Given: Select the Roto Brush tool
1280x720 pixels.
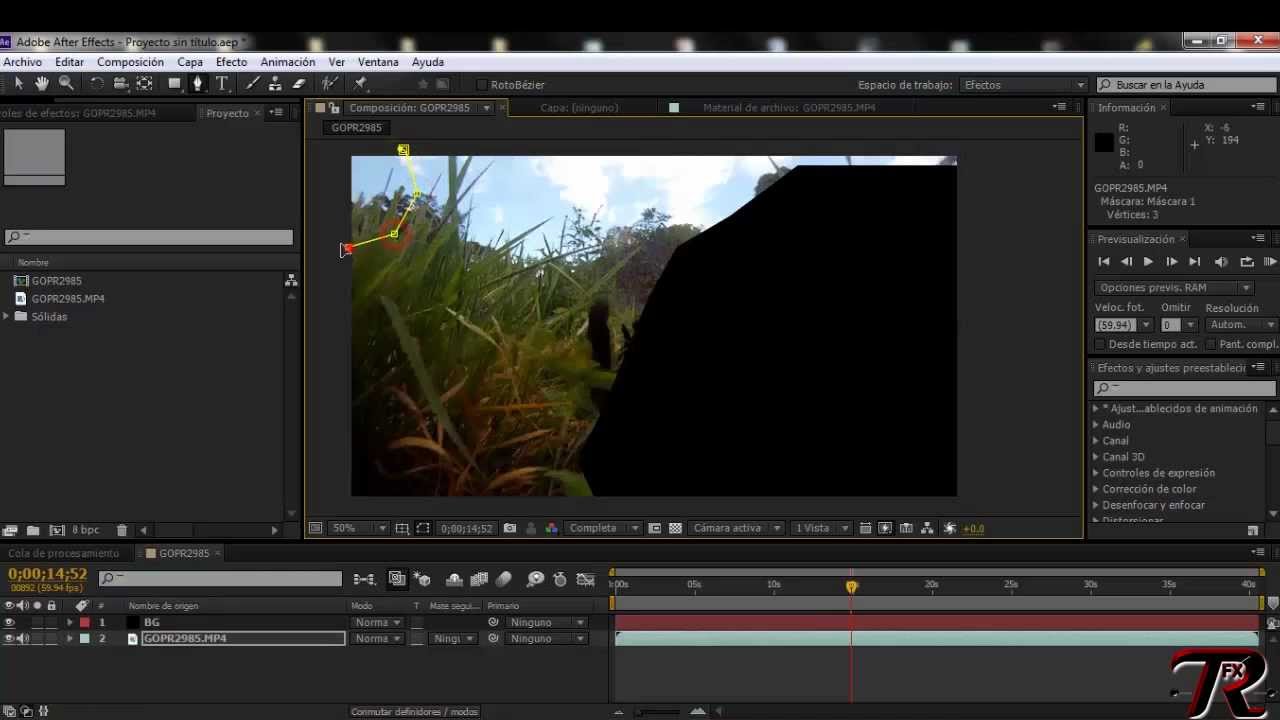Looking at the screenshot, I should [x=329, y=84].
